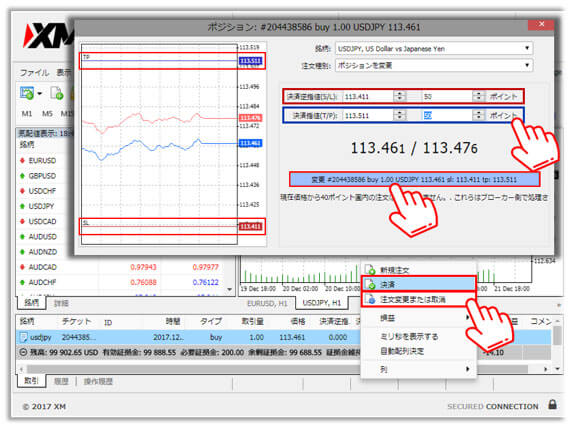The height and width of the screenshot is (429, 570).
Task: Click the USDJPY direction arrow in market watch
Action: click(x=23, y=206)
